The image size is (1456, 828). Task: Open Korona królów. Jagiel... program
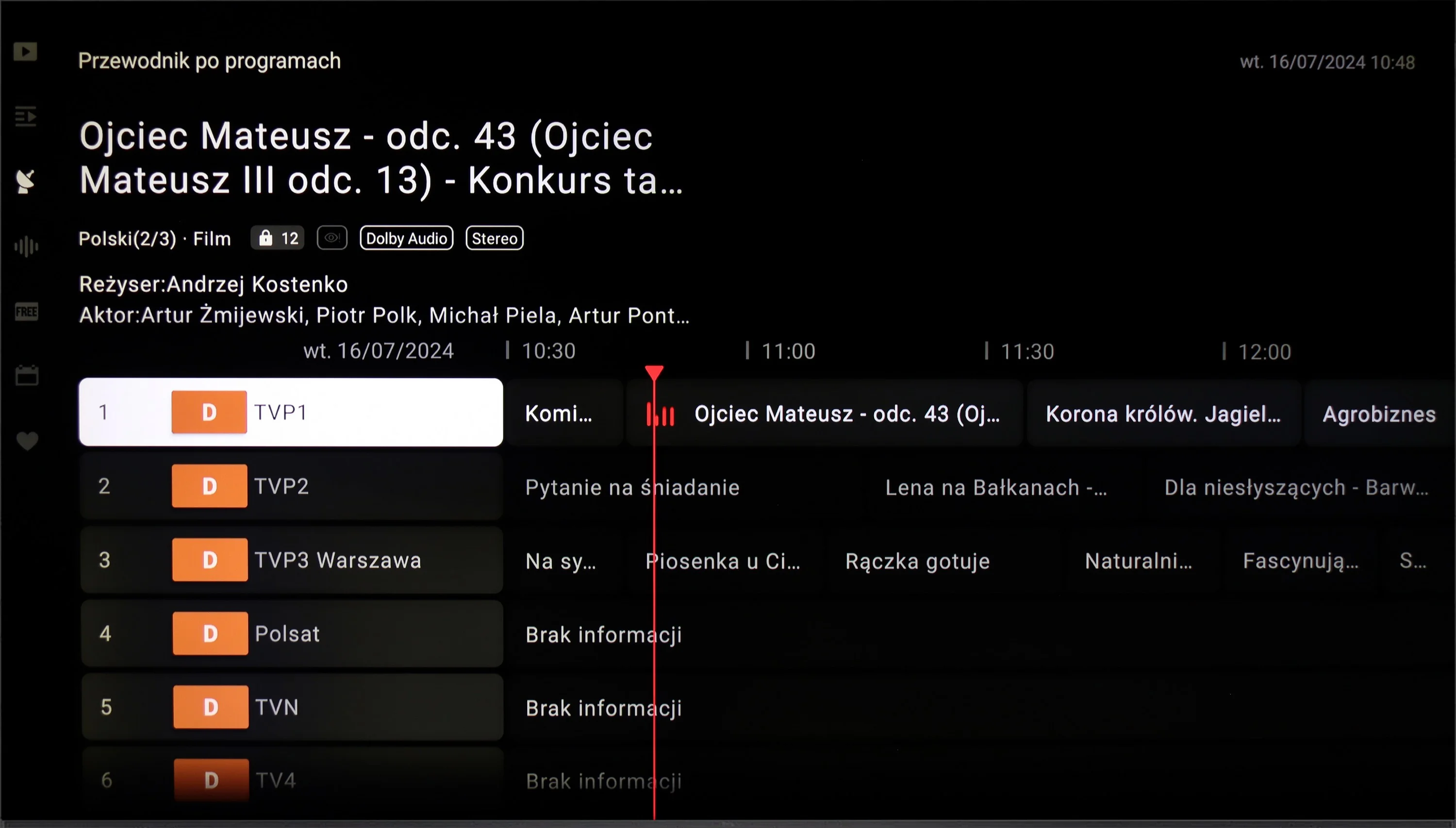tap(1164, 414)
